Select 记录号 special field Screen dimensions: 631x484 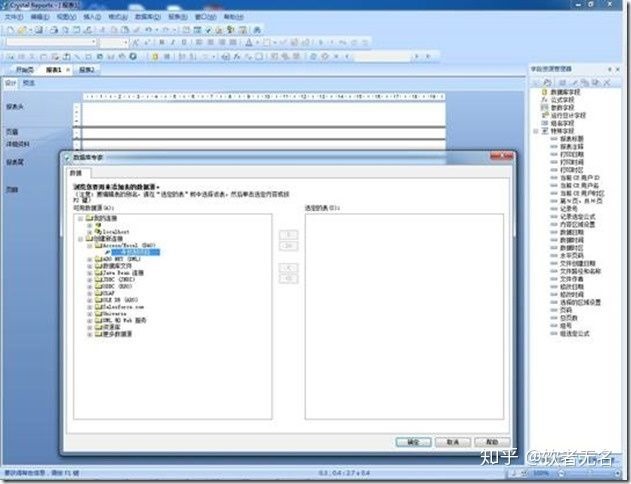(x=569, y=209)
